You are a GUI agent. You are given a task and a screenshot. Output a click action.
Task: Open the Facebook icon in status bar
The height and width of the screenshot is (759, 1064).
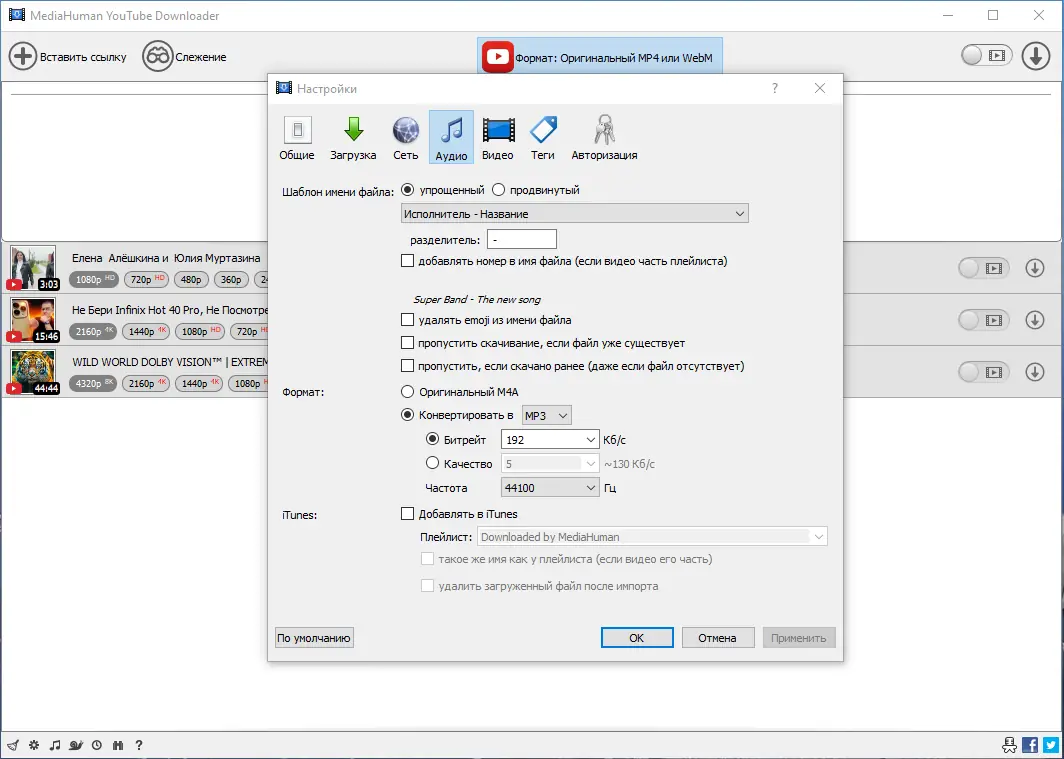tap(1029, 745)
